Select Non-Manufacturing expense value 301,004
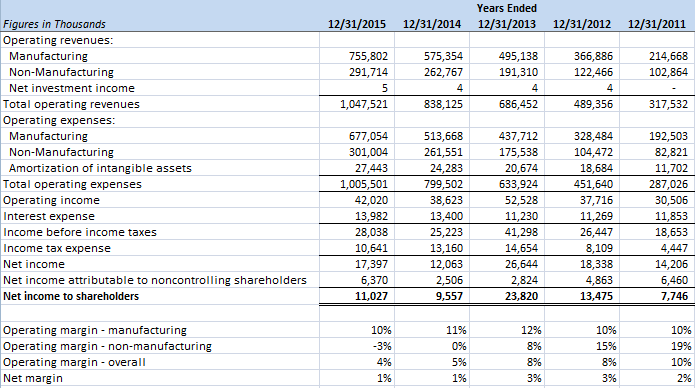Screen dimensions: 695x388 click(x=368, y=152)
